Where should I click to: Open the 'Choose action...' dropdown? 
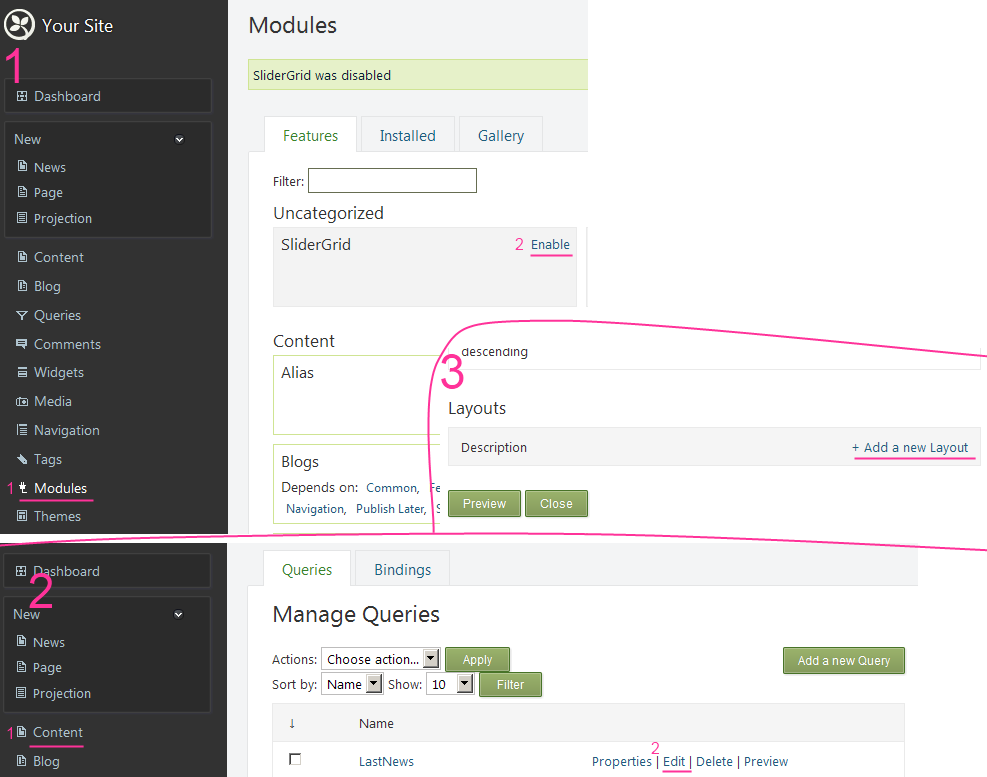pyautogui.click(x=381, y=659)
